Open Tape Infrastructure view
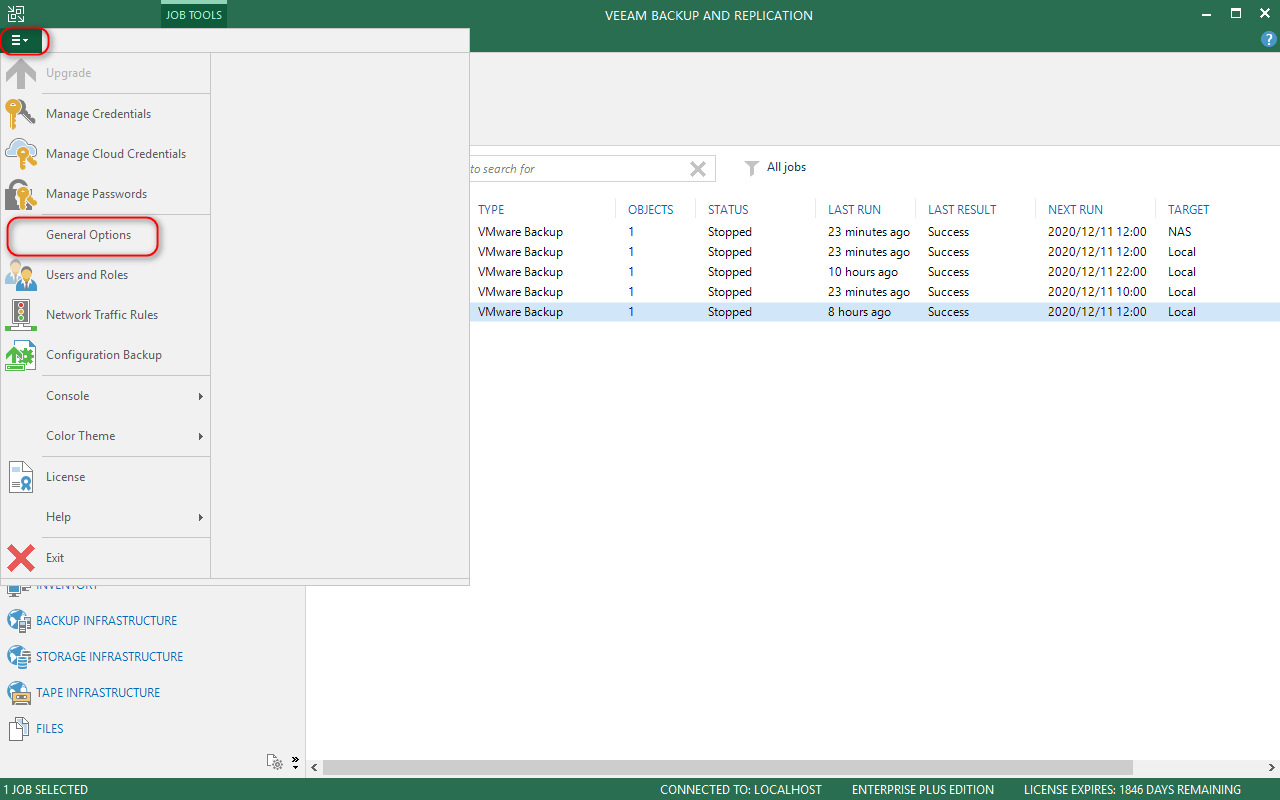1280x800 pixels. click(x=98, y=693)
